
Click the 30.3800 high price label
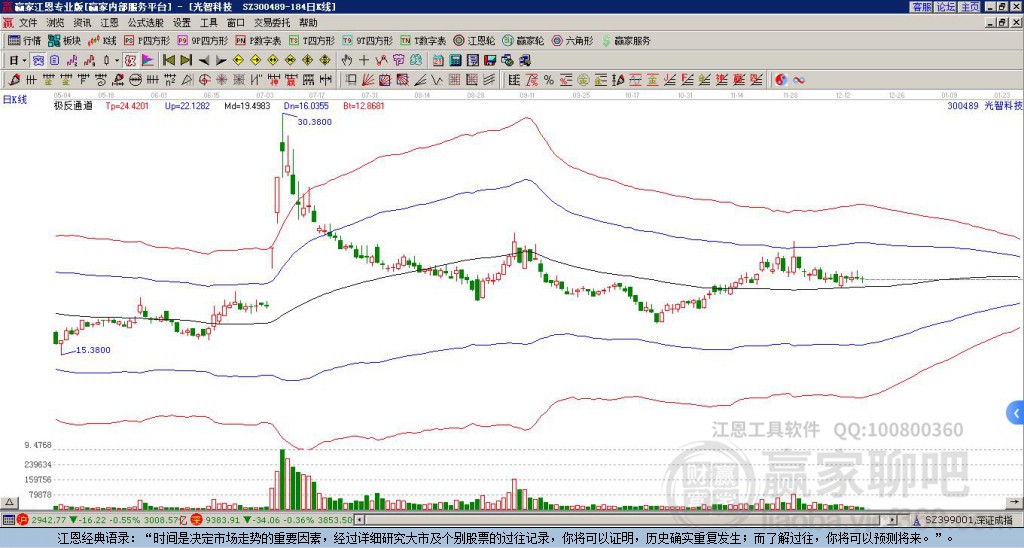[315, 122]
